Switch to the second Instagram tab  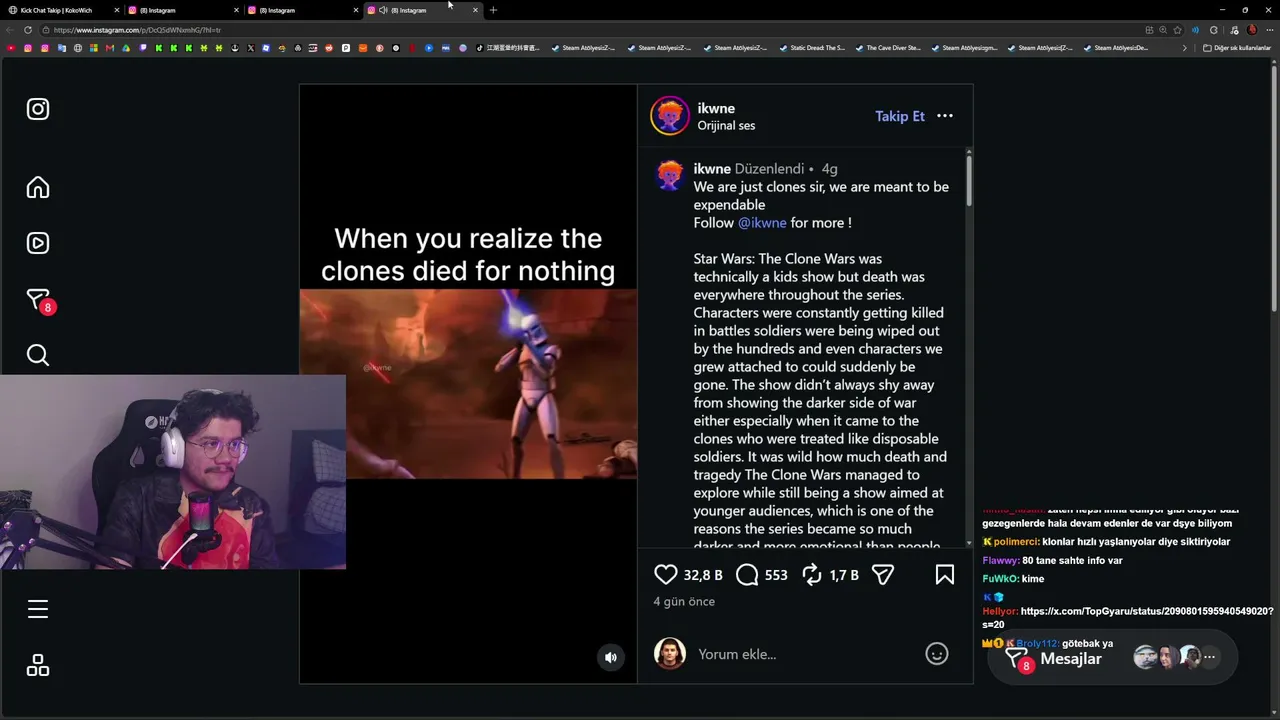(x=183, y=10)
